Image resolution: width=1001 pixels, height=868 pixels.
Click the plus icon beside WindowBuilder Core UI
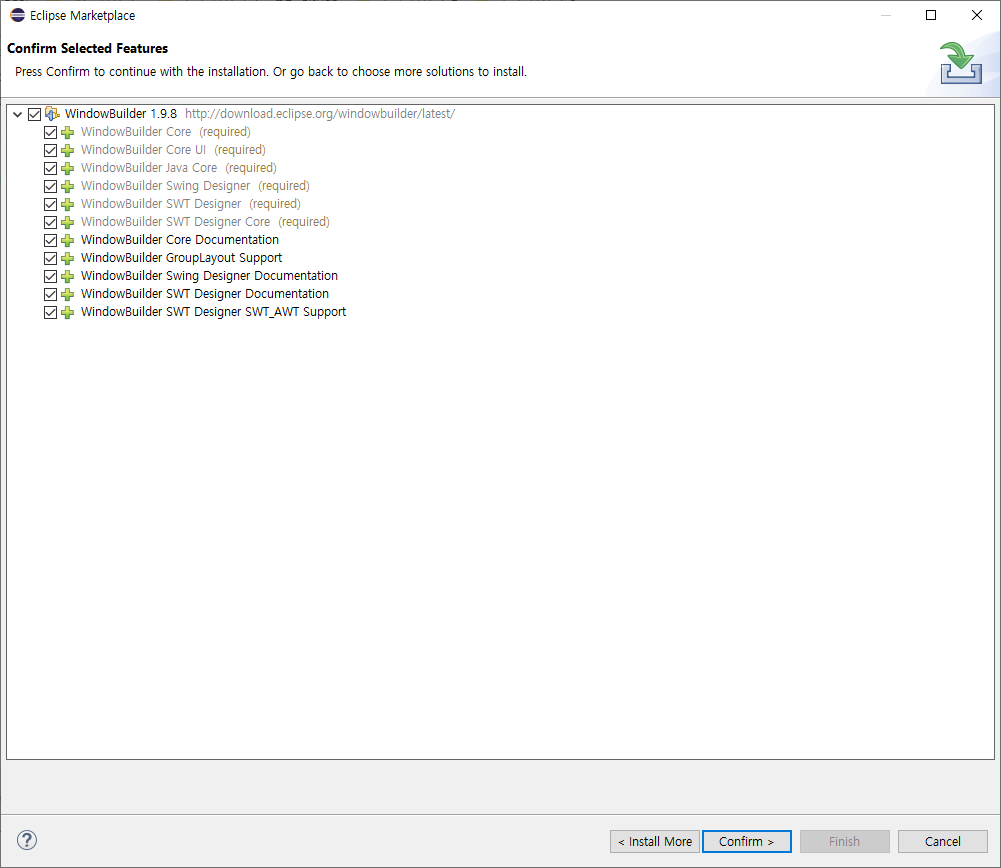(67, 150)
